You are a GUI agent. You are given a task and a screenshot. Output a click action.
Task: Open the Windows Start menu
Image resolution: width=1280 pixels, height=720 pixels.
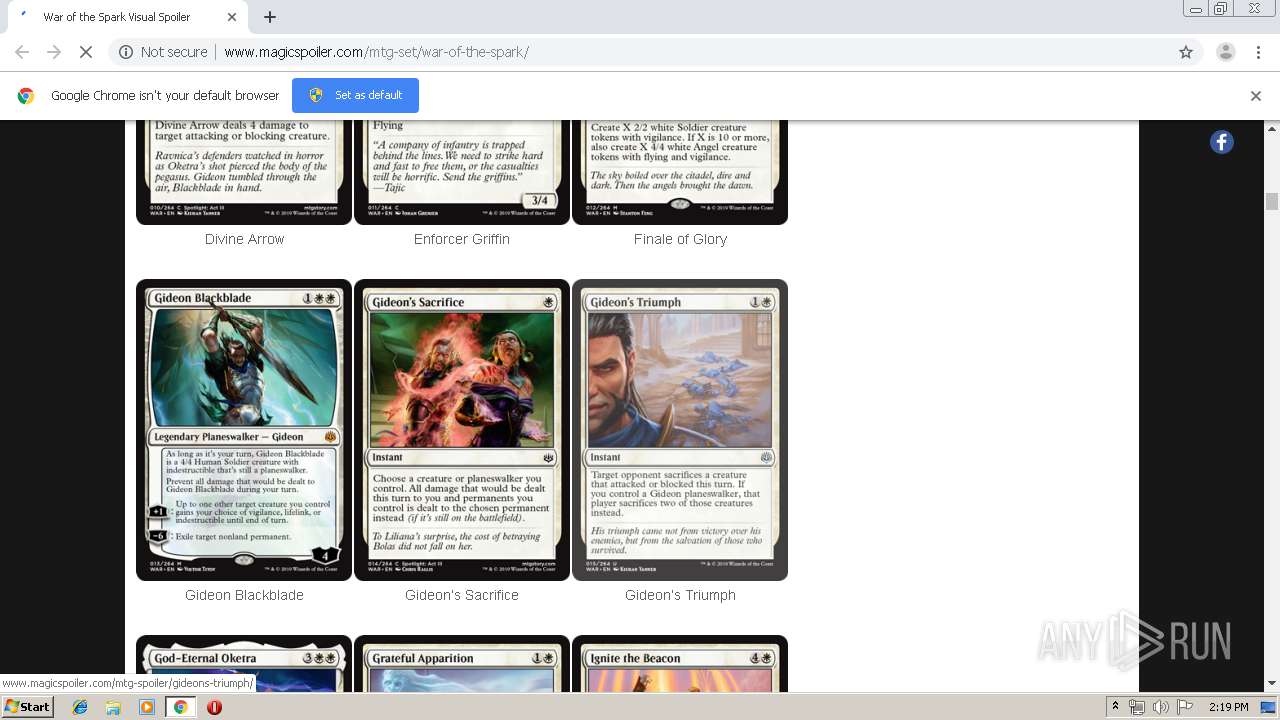pos(27,707)
